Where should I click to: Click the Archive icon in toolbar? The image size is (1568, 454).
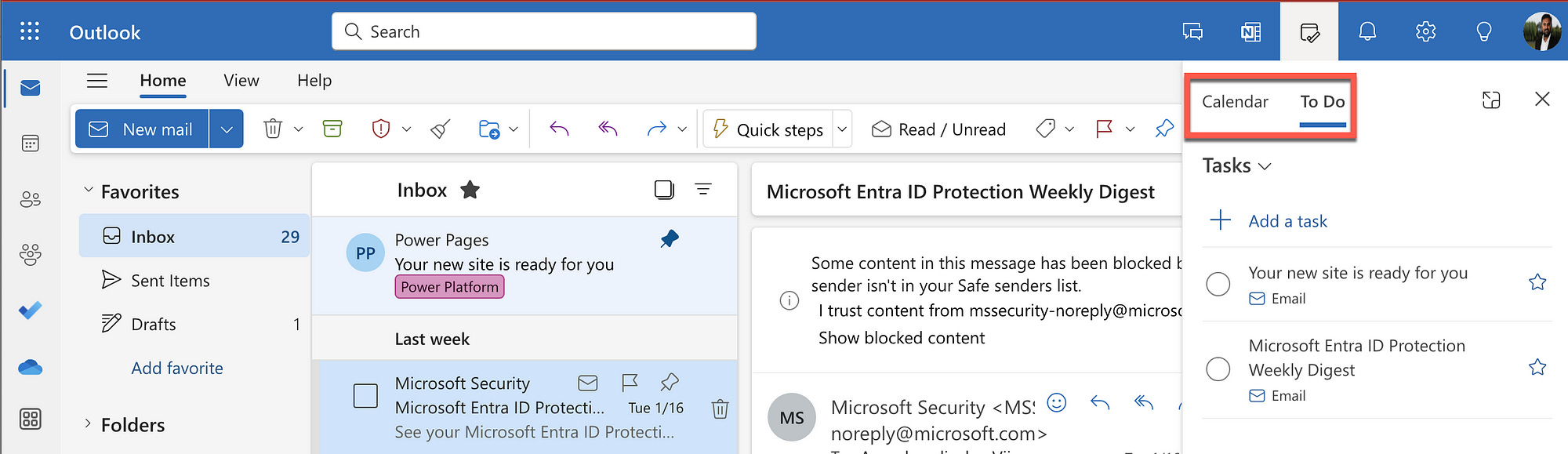(x=332, y=129)
